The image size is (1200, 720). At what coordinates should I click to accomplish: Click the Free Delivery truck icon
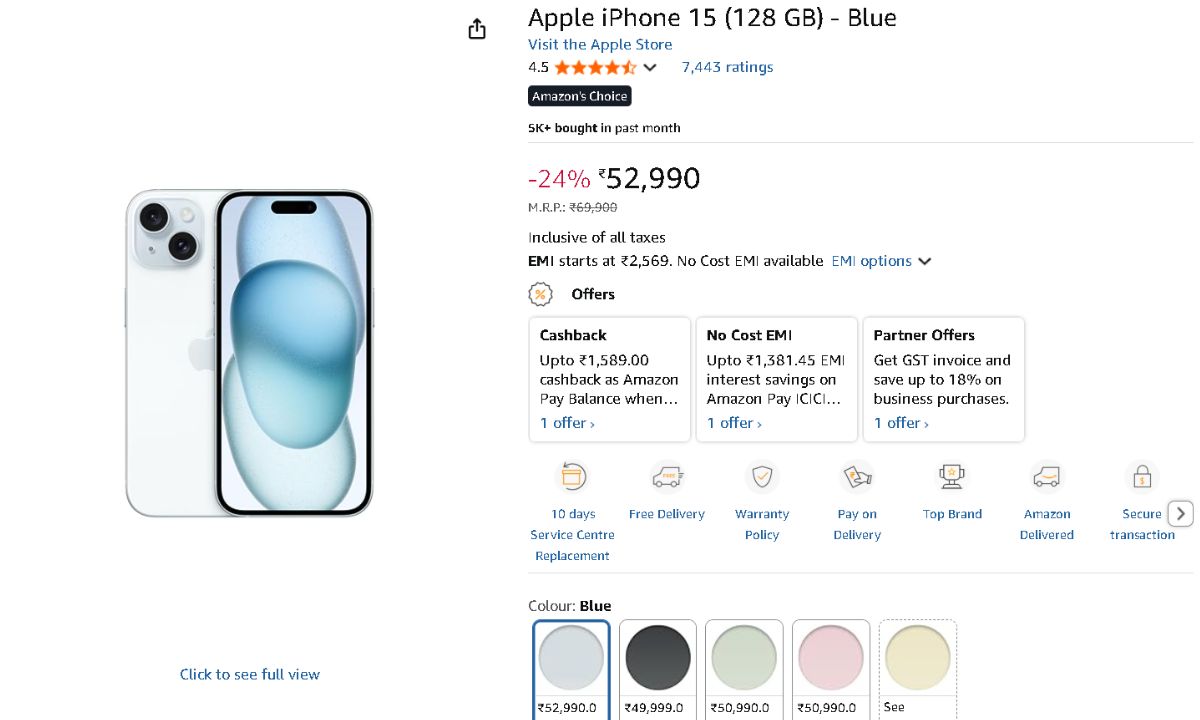(666, 476)
